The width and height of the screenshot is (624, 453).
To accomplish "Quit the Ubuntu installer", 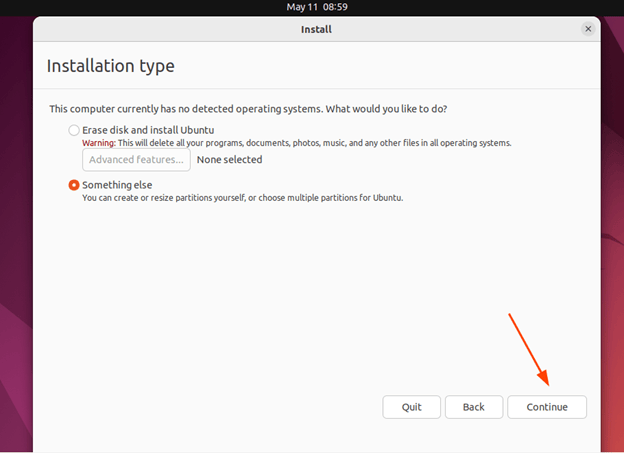I will [411, 407].
